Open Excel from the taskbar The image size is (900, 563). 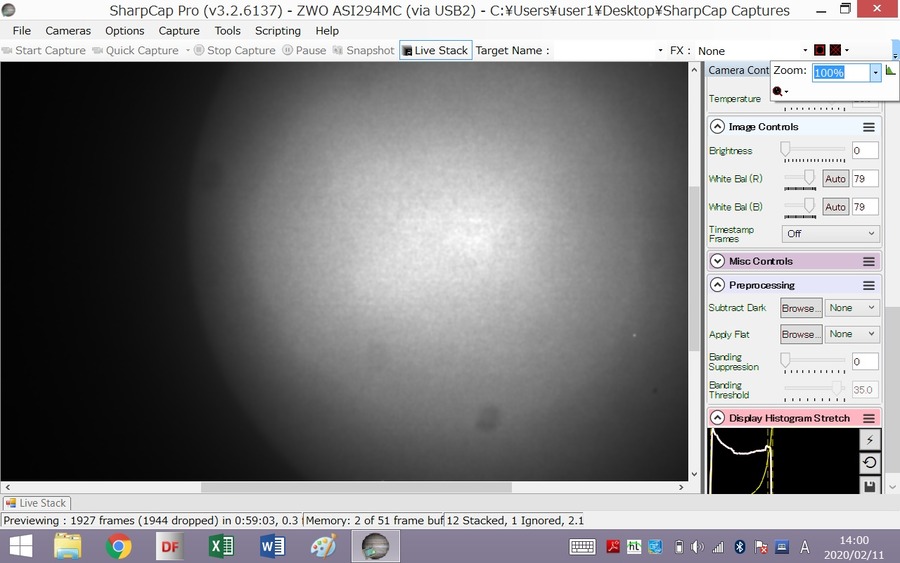(x=221, y=546)
